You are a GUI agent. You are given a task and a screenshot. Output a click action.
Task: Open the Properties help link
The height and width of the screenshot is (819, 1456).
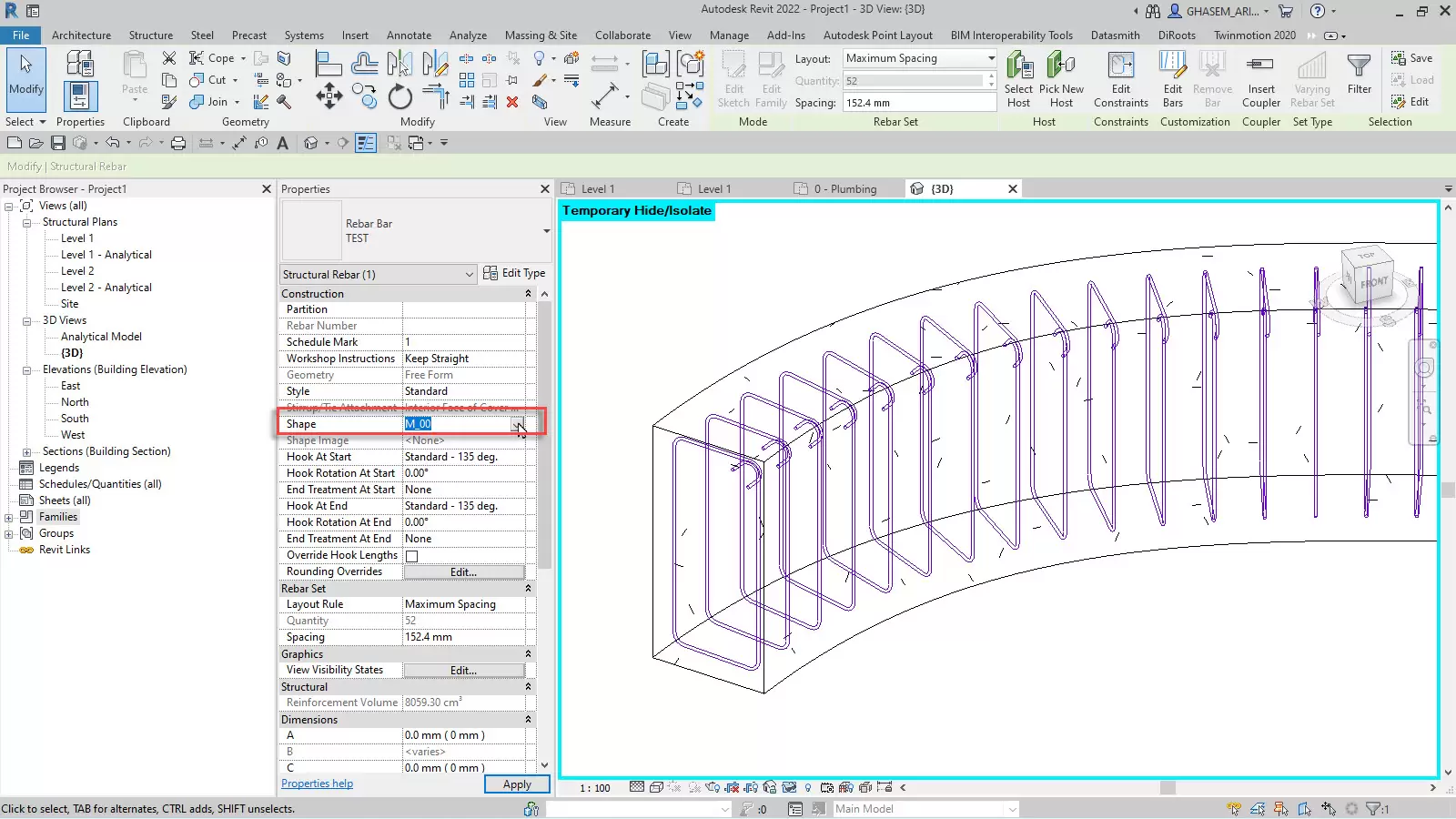pyautogui.click(x=317, y=784)
